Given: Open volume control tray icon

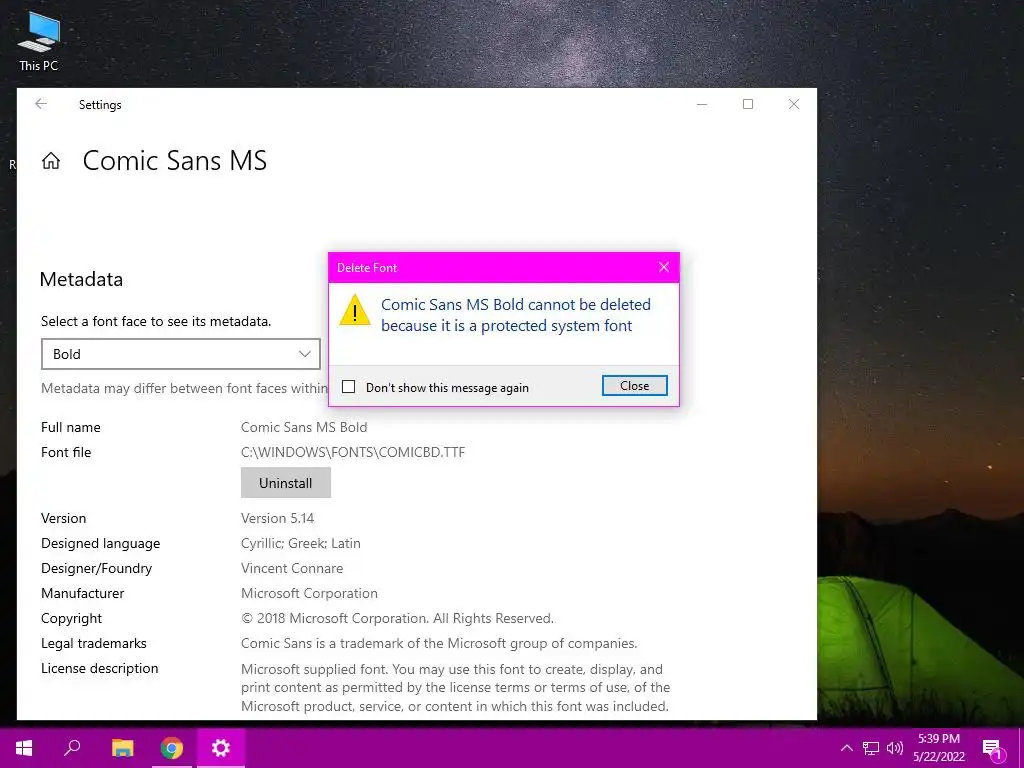Looking at the screenshot, I should [895, 748].
